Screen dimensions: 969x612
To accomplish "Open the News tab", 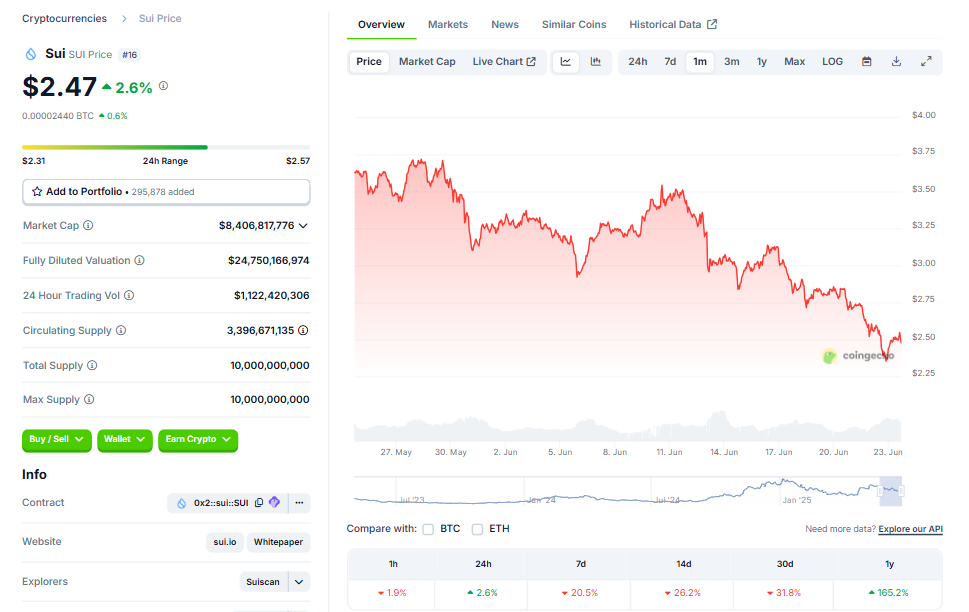I will (x=505, y=25).
